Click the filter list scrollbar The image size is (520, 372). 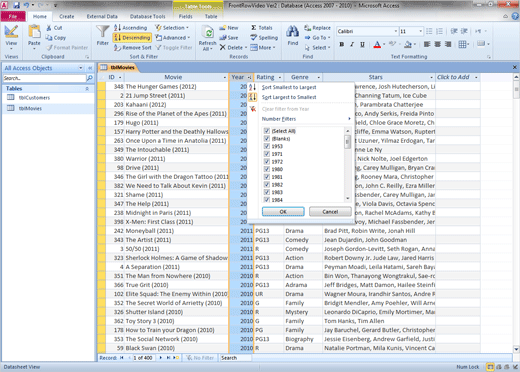[x=348, y=165]
